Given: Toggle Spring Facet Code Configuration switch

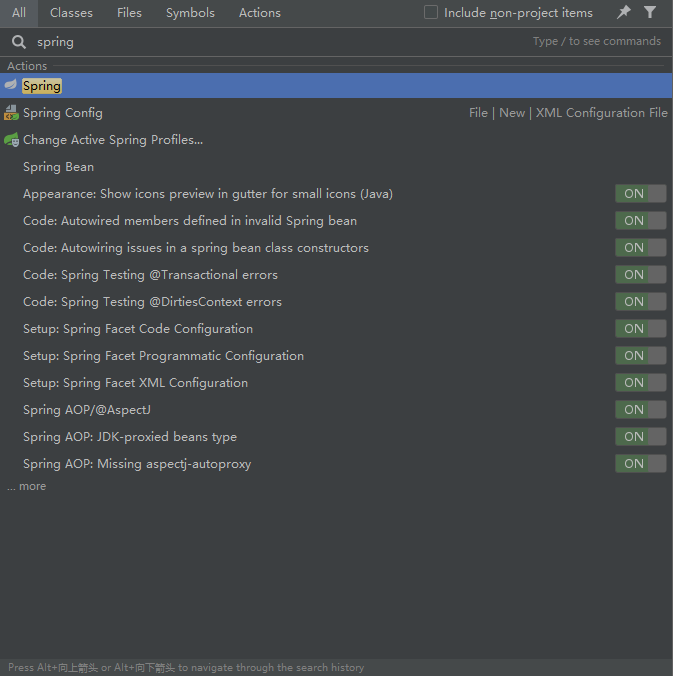Looking at the screenshot, I should point(640,329).
